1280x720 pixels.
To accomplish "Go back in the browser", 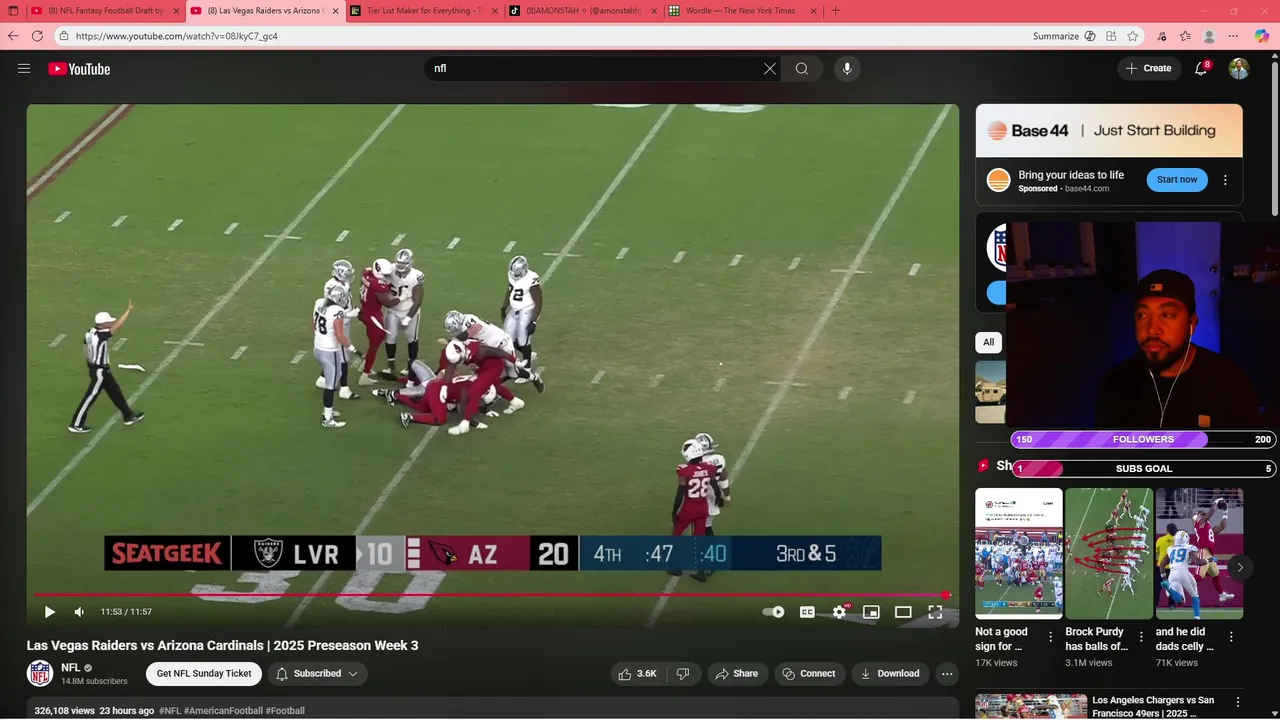I will [13, 36].
